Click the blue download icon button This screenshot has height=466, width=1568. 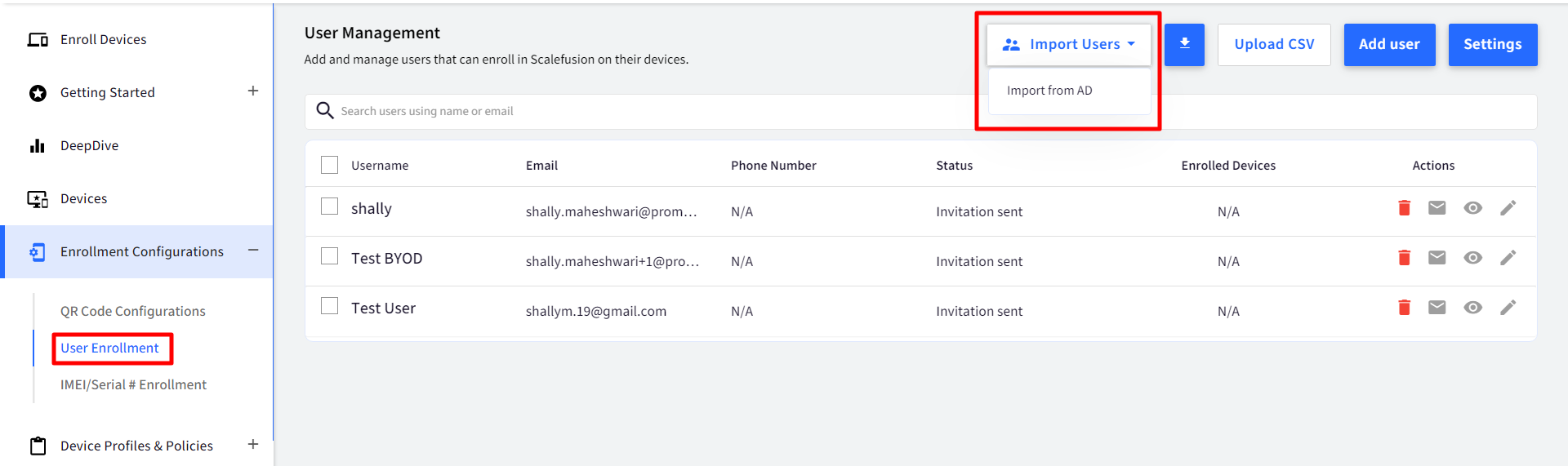1184,44
